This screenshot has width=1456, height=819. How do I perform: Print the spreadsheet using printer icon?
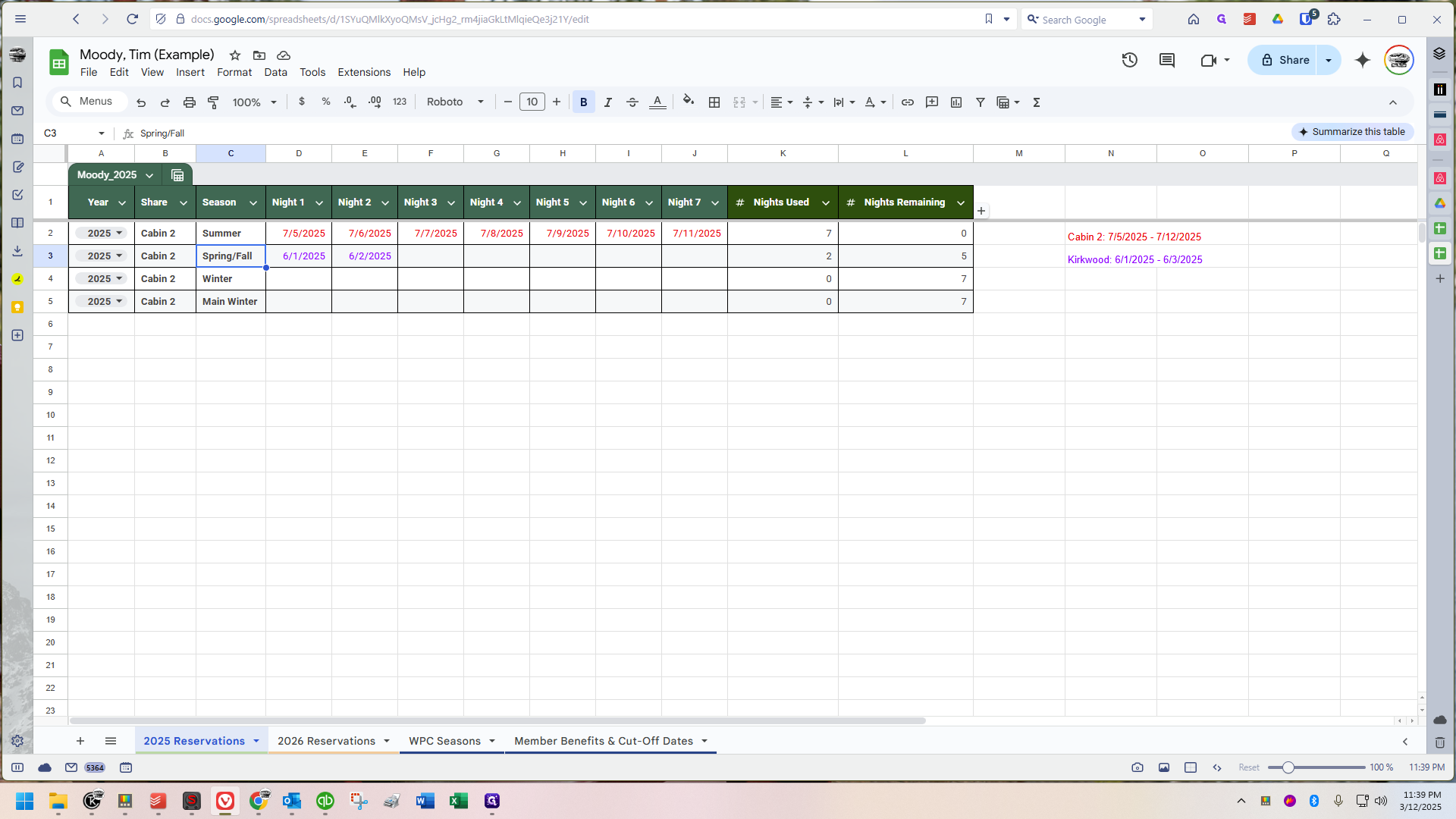190,102
